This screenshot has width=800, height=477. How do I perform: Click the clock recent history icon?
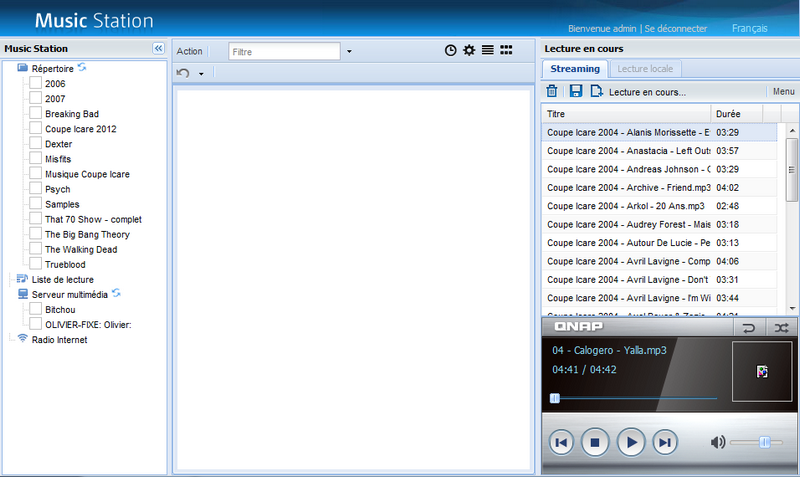tap(451, 50)
